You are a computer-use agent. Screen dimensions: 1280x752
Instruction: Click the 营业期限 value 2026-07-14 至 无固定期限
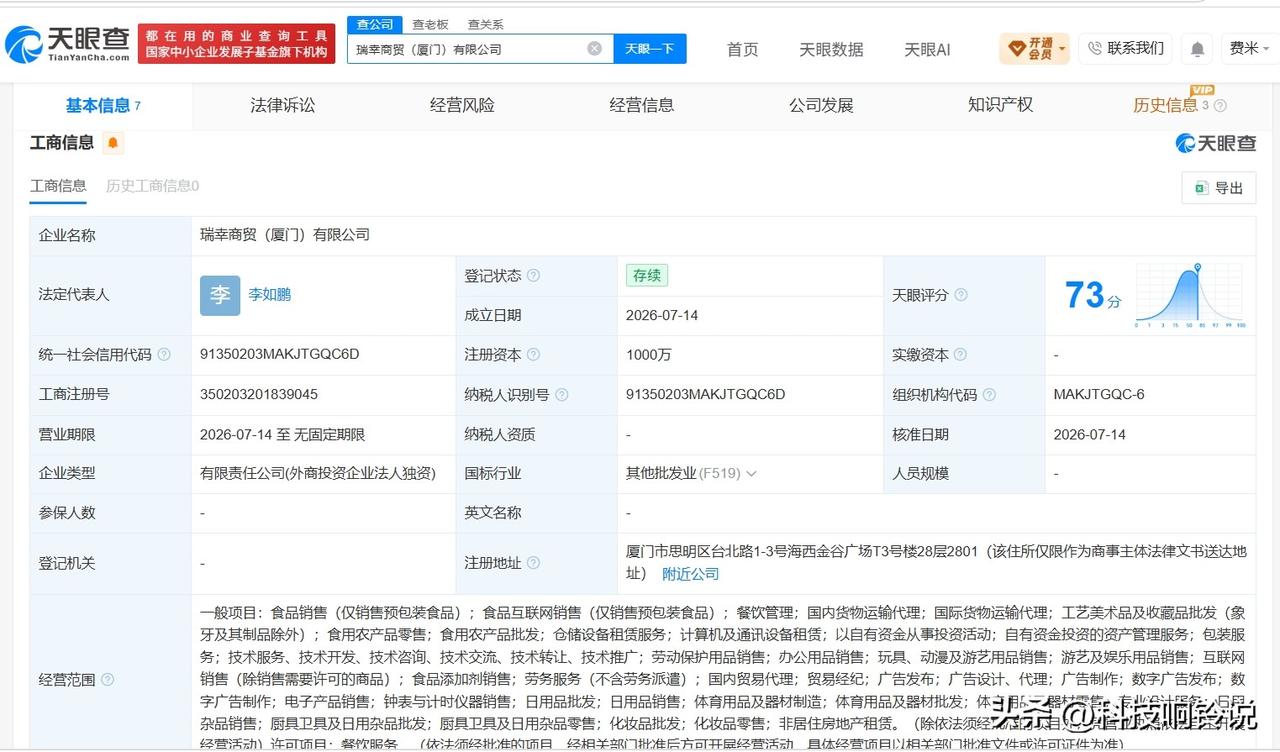283,435
